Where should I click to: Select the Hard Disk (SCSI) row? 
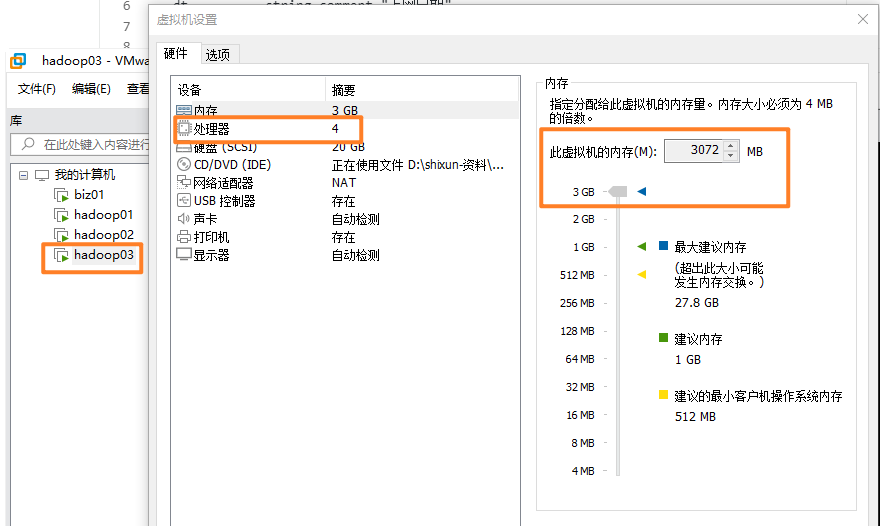[x=345, y=147]
